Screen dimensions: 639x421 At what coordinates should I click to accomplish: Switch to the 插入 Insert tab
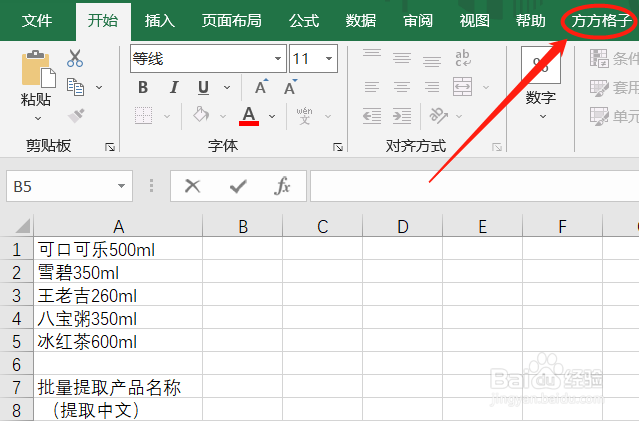[x=160, y=21]
